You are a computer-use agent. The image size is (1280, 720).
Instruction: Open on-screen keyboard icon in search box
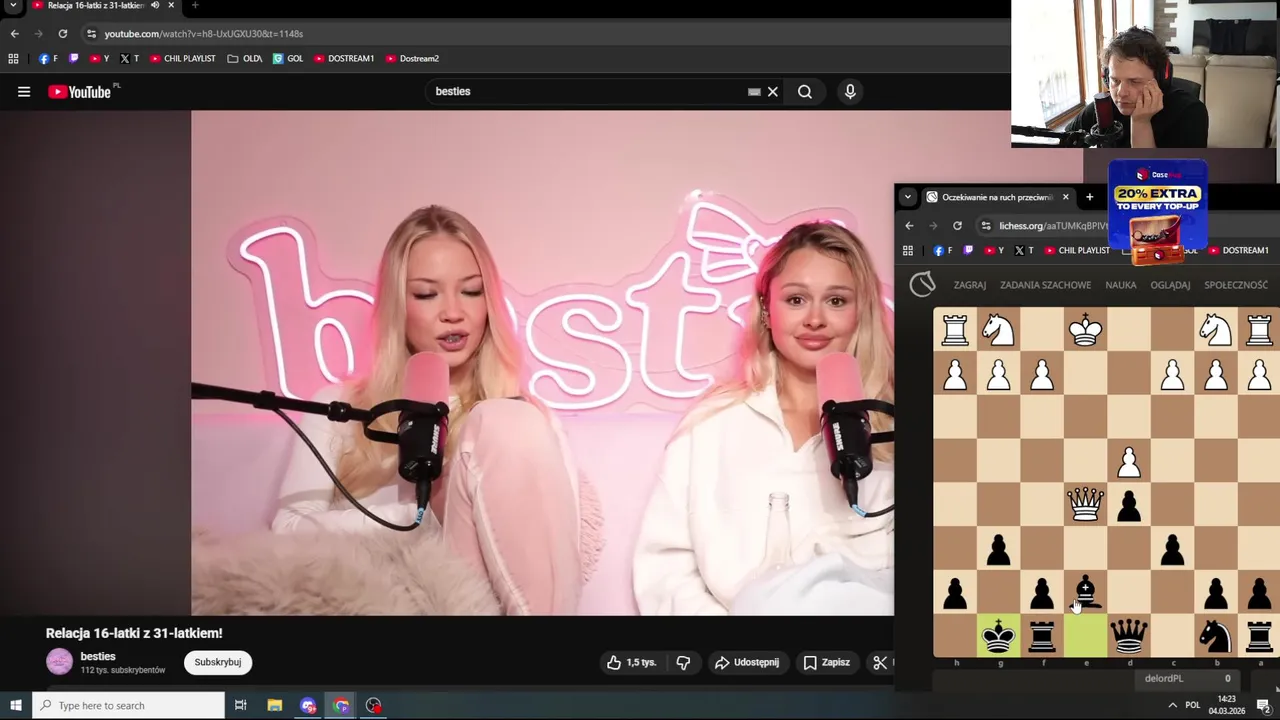[754, 92]
